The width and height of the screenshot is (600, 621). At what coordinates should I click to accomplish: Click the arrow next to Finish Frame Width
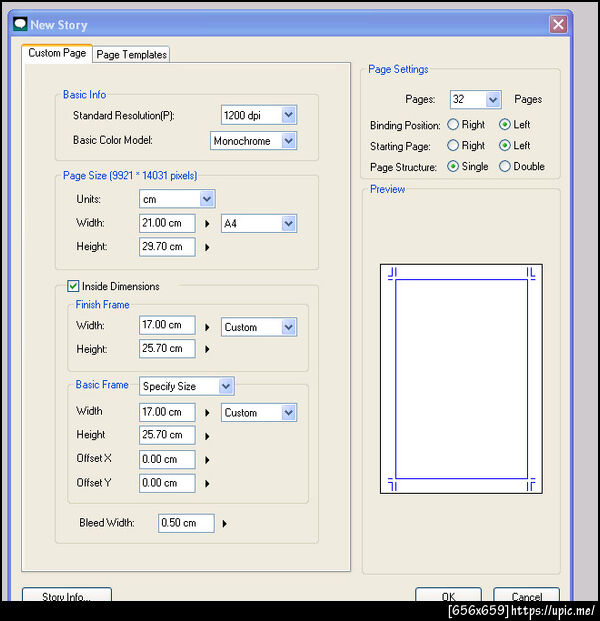point(207,328)
